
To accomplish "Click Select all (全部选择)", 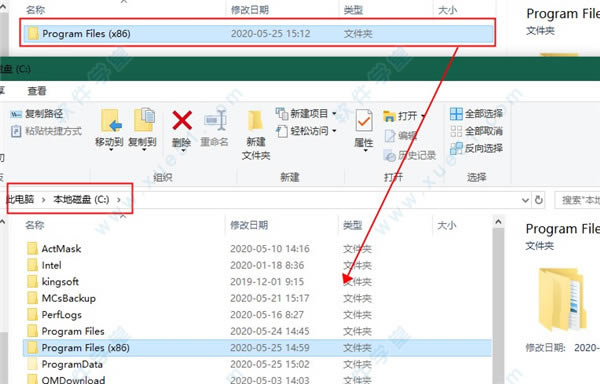I will (x=476, y=114).
